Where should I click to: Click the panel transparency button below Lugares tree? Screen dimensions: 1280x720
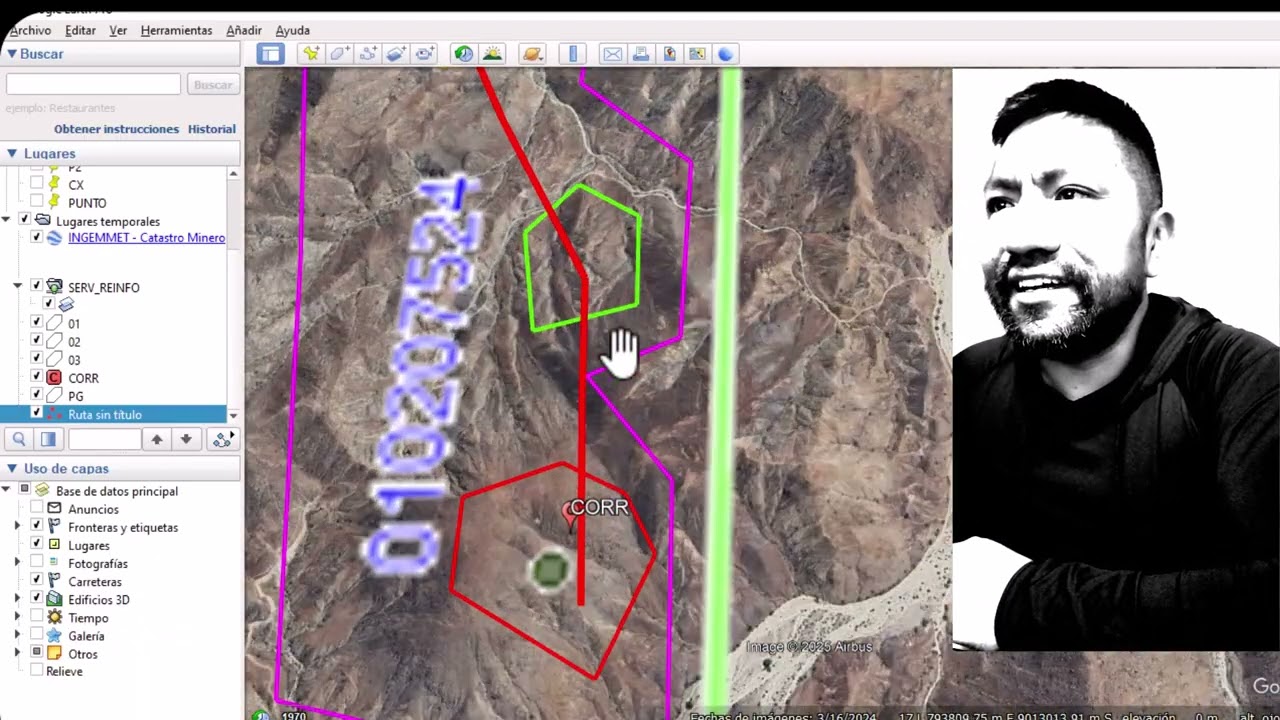point(48,439)
